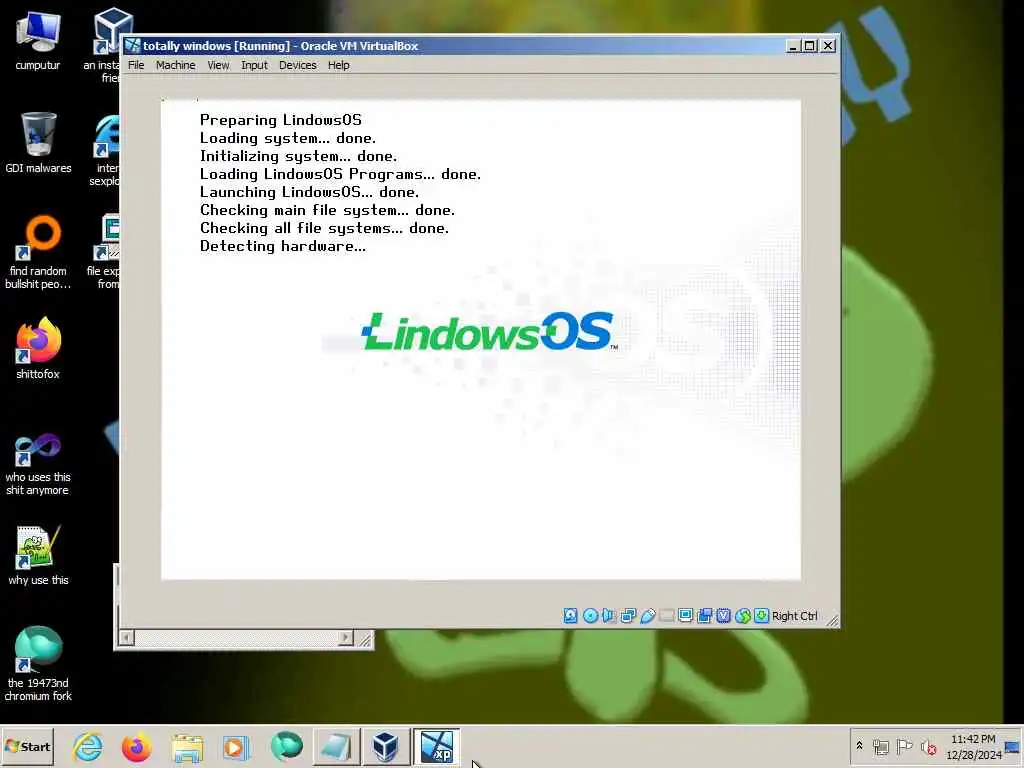Expand the hidden tray icons chevron
Screen dimensions: 1024x768
tap(859, 746)
